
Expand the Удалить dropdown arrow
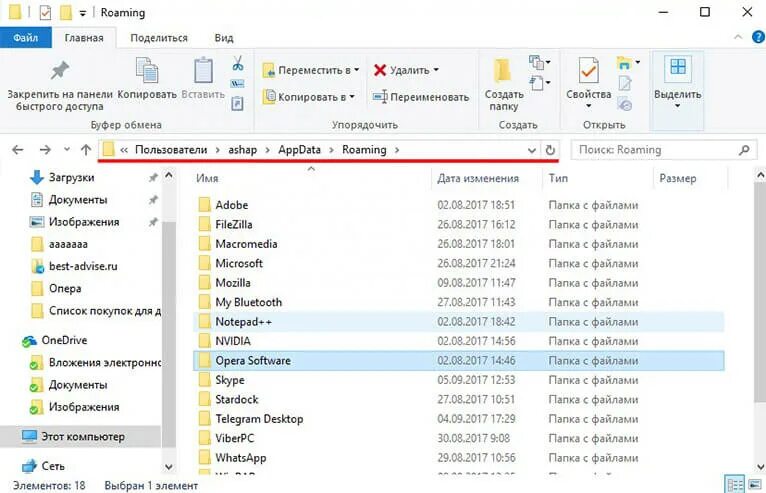tap(436, 70)
